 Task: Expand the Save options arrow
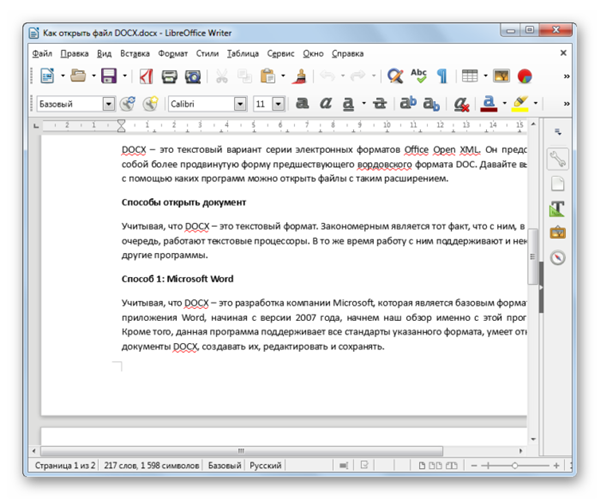125,76
